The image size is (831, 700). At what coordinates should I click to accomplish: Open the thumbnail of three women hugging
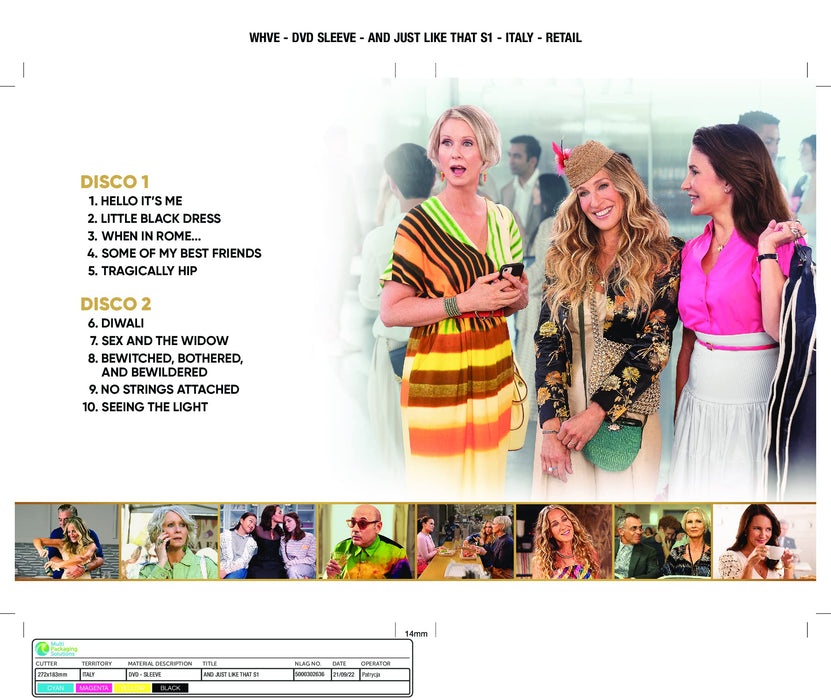[267, 541]
